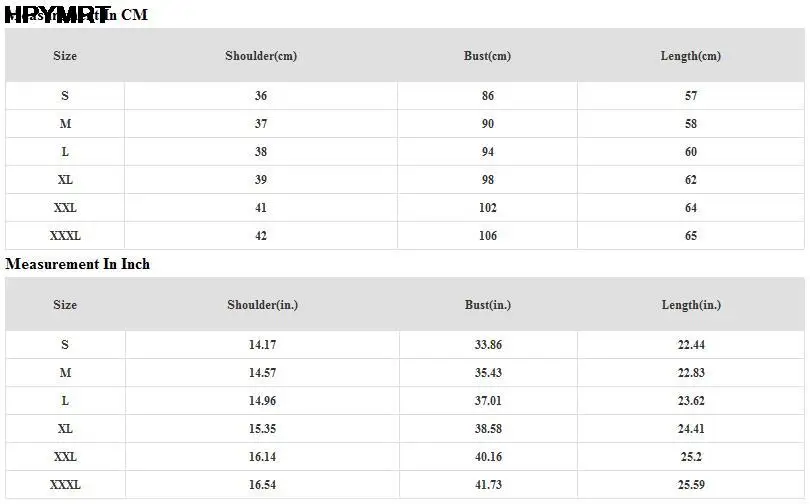810x504 pixels.
Task: Click the Bust(in.) column header
Action: (x=488, y=305)
